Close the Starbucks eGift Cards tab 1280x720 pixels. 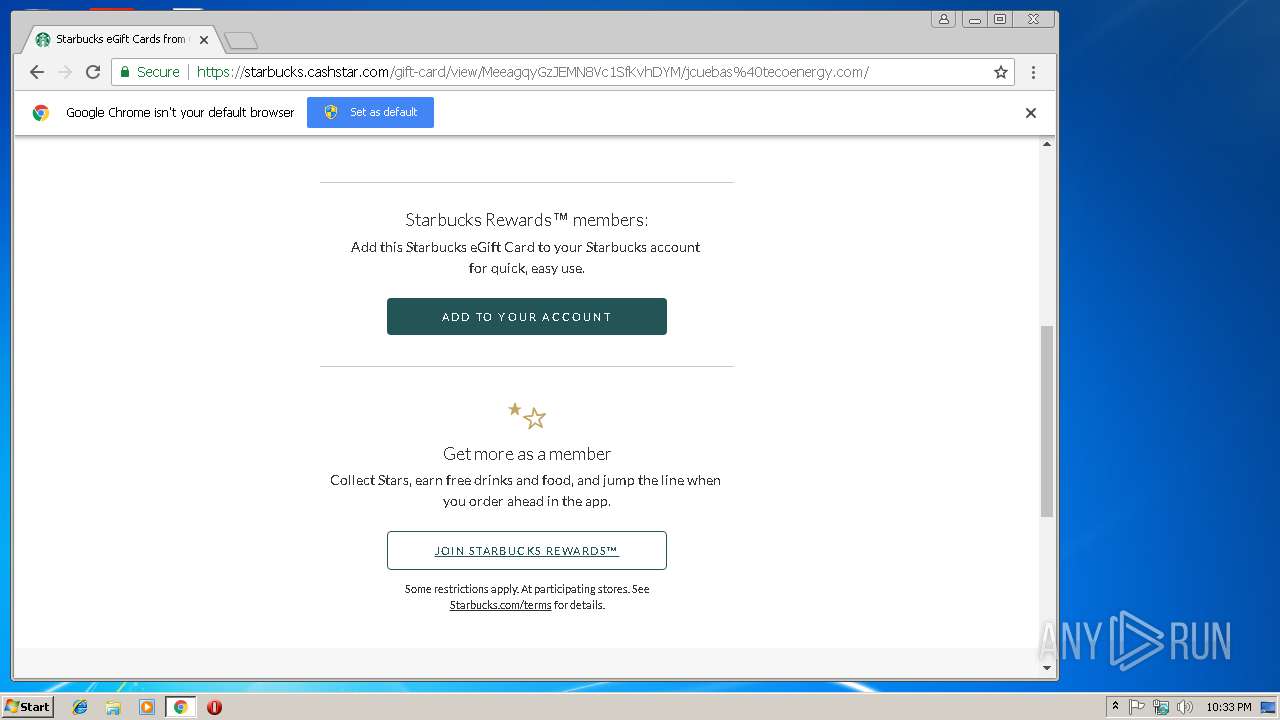pyautogui.click(x=204, y=40)
